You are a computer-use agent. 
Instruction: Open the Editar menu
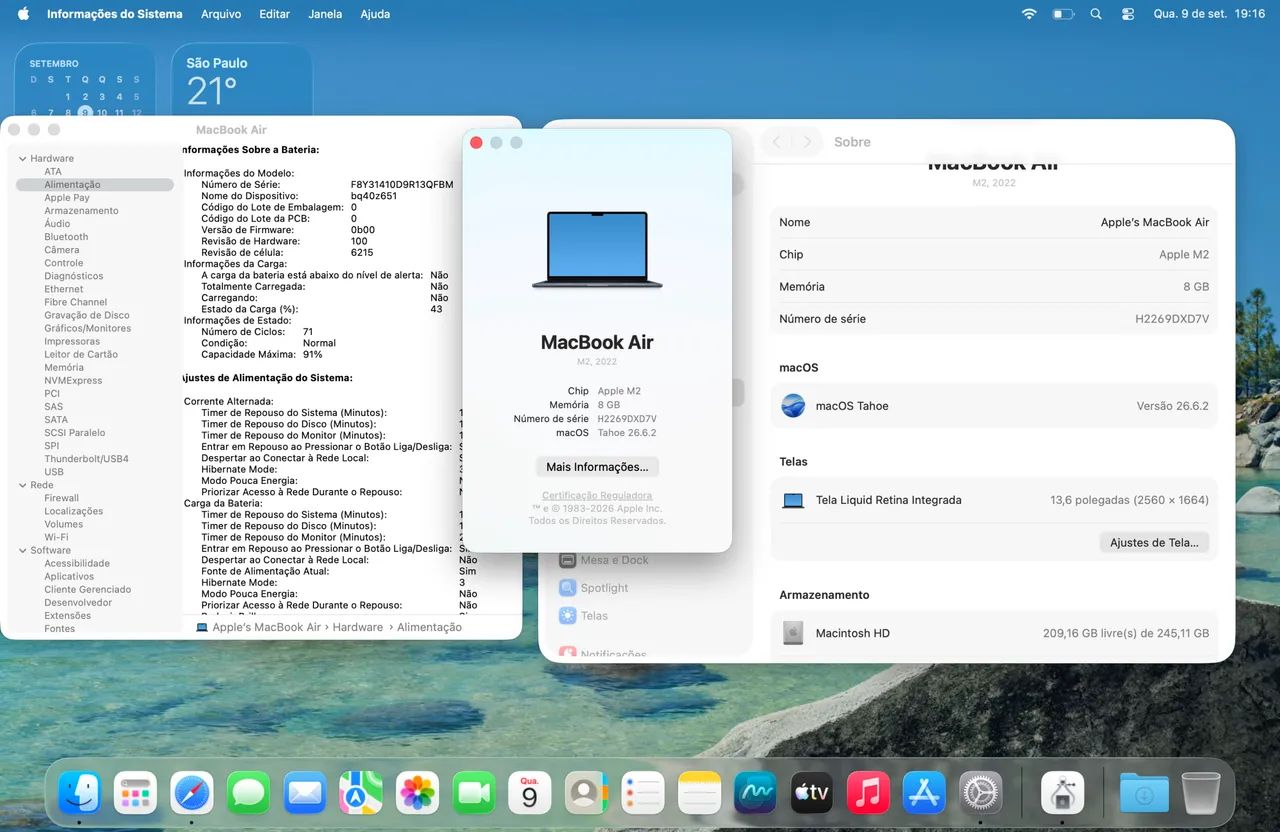point(274,14)
